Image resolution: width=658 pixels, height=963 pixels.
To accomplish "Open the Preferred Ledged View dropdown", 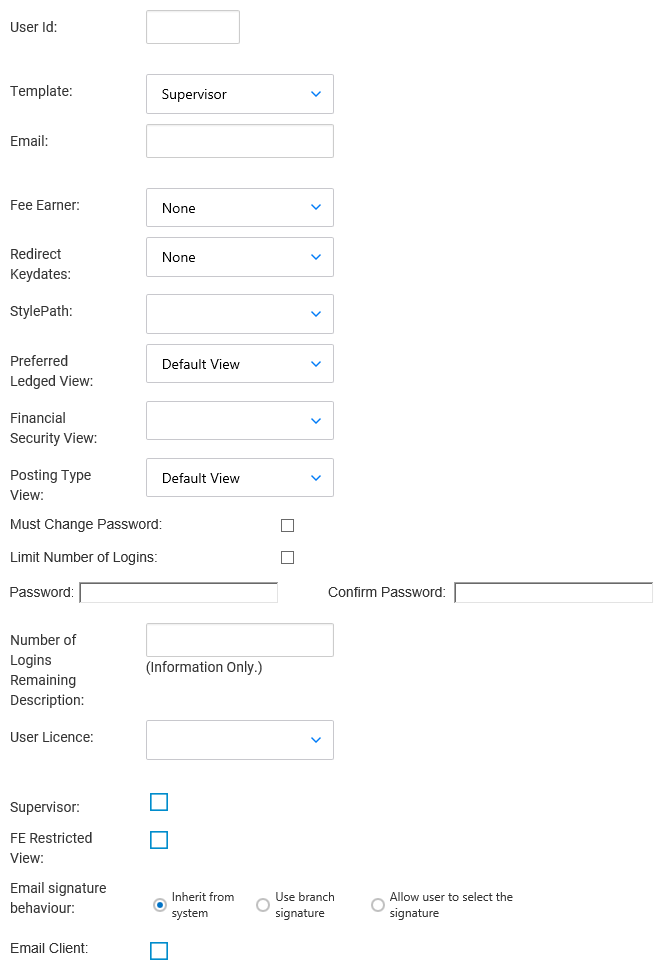I will click(x=240, y=364).
